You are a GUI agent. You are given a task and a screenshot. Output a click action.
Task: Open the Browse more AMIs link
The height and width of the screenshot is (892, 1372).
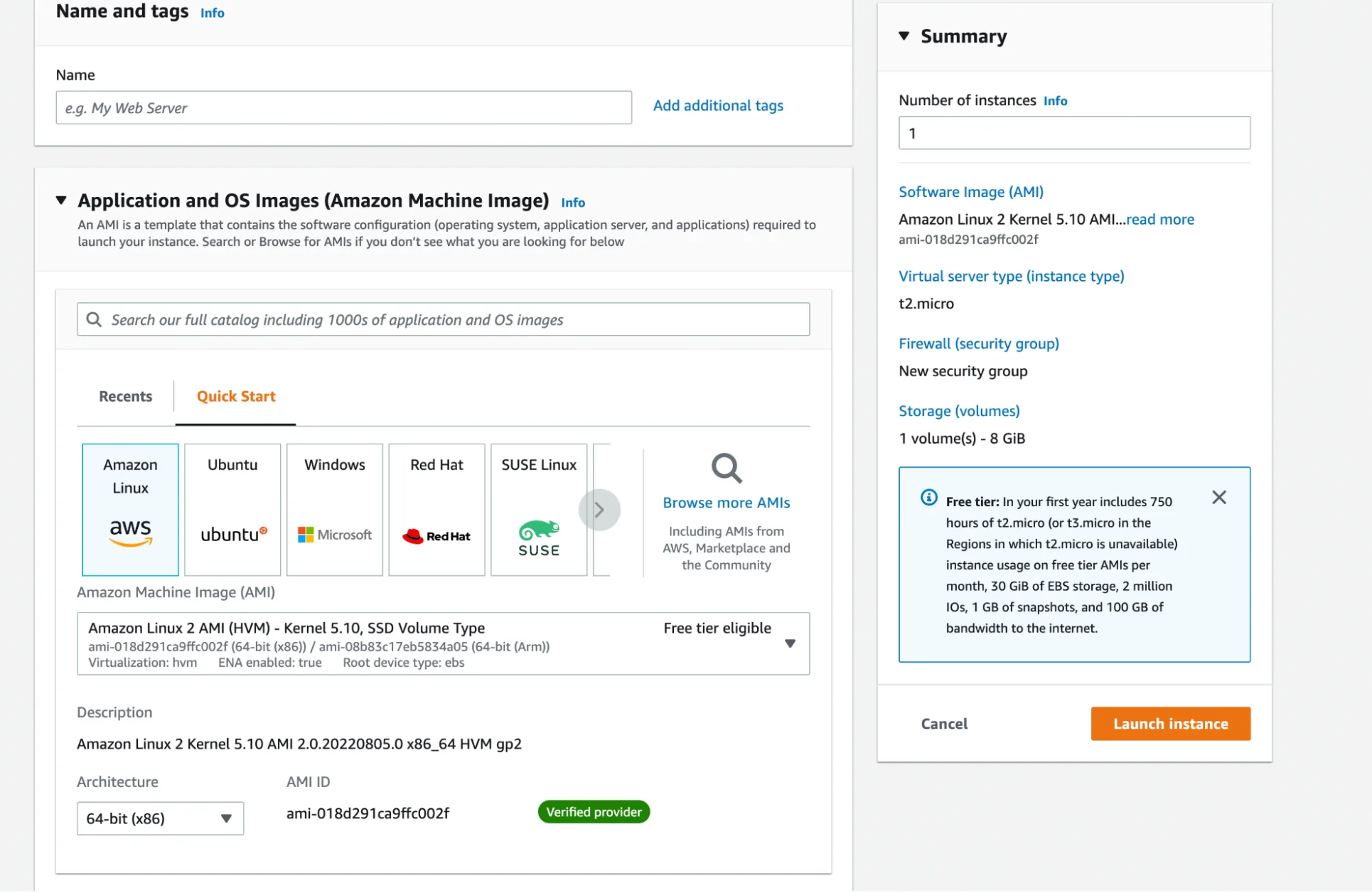point(726,503)
